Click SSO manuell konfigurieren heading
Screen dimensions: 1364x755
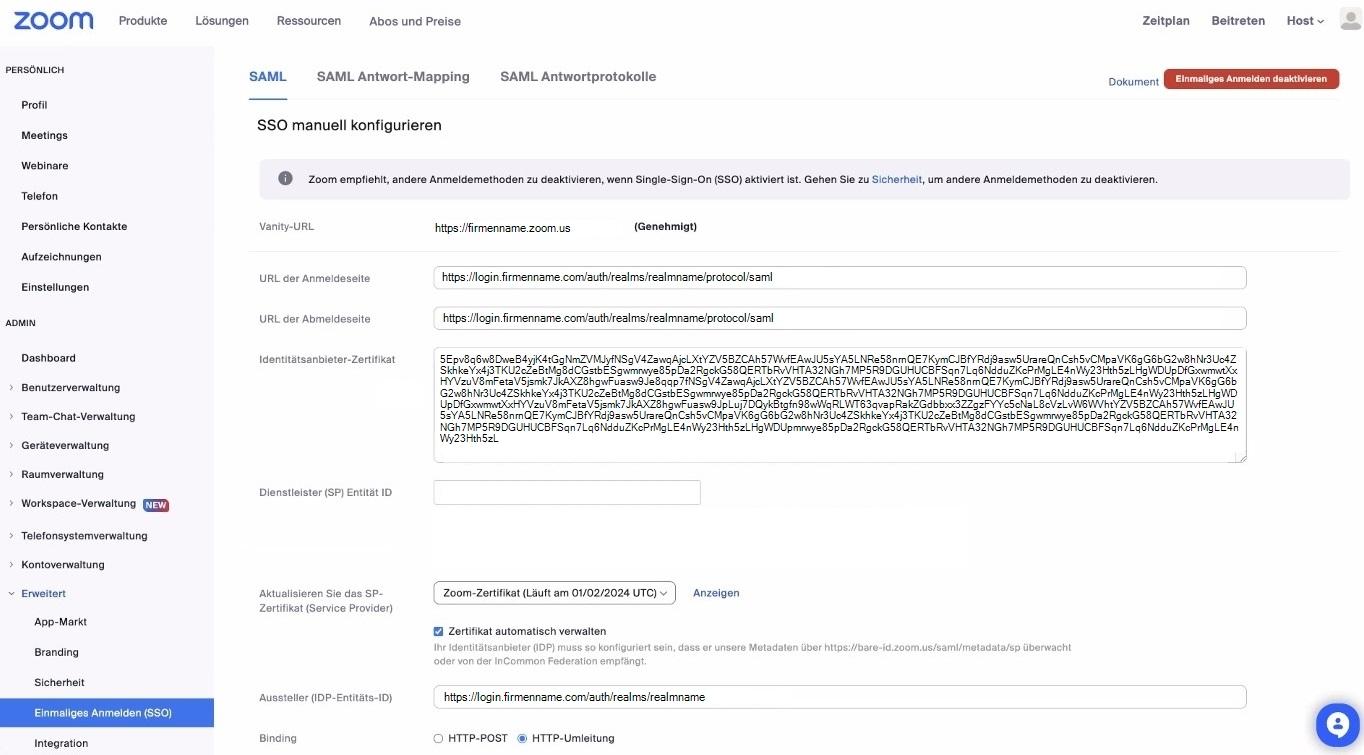(x=349, y=126)
